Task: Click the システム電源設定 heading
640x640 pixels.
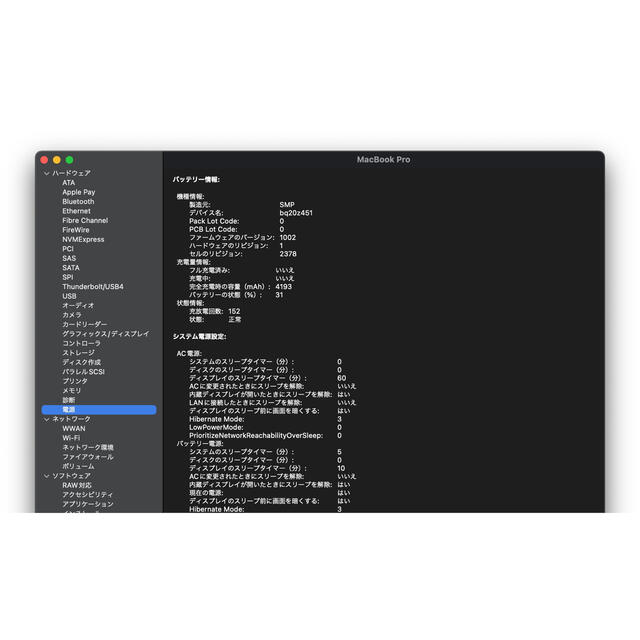Action: pyautogui.click(x=199, y=337)
